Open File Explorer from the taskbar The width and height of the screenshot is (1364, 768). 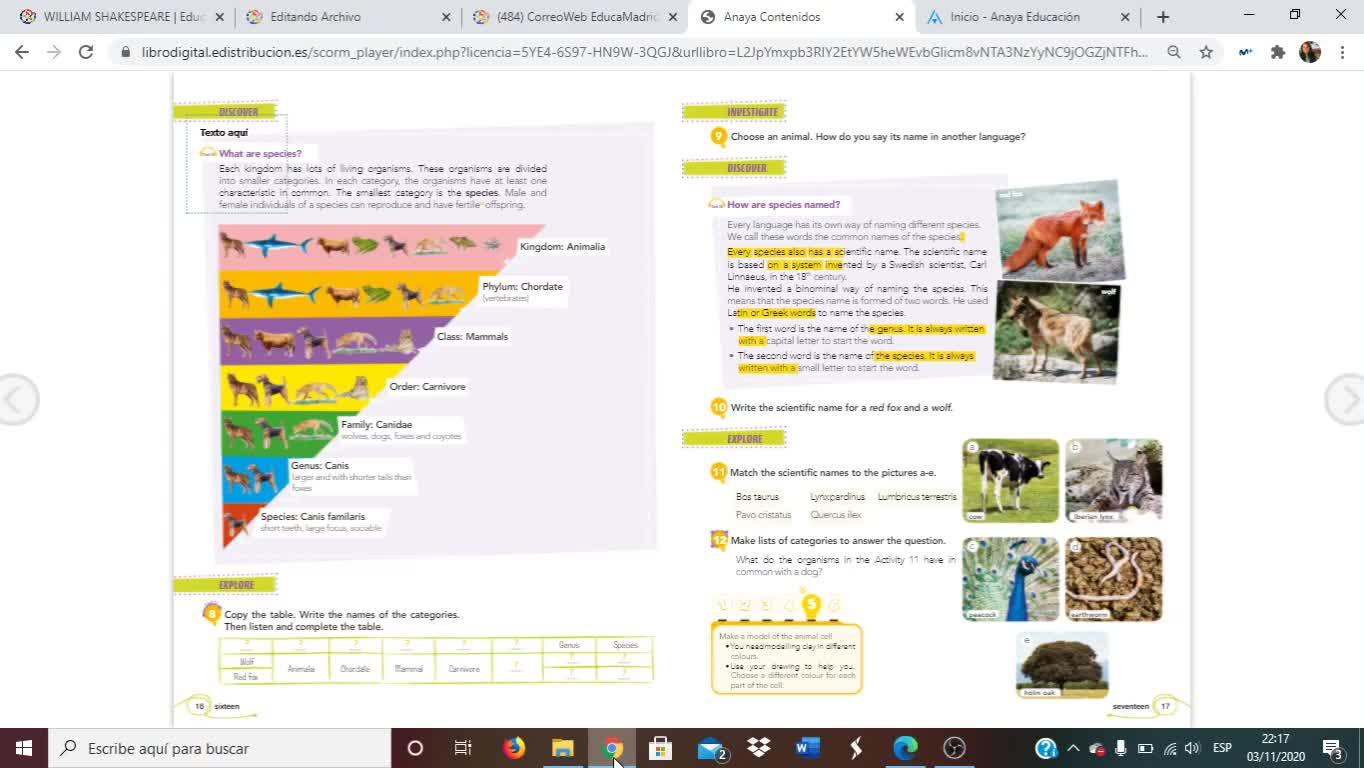(563, 748)
